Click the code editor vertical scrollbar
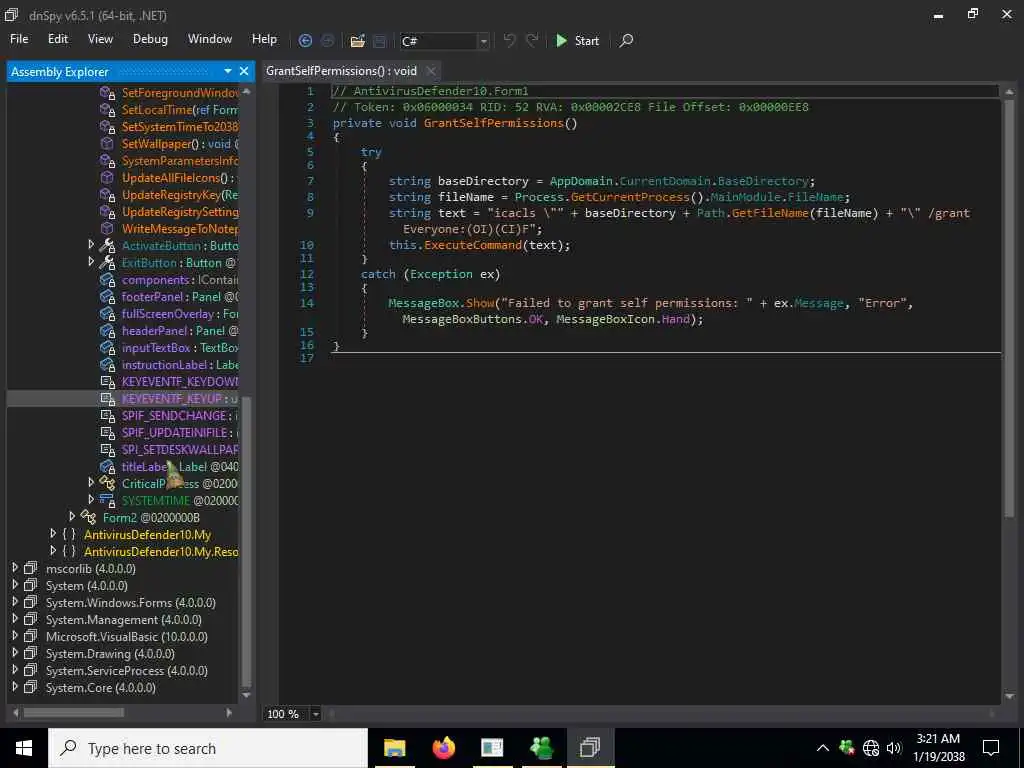Viewport: 1024px width, 768px height. tap(1010, 310)
